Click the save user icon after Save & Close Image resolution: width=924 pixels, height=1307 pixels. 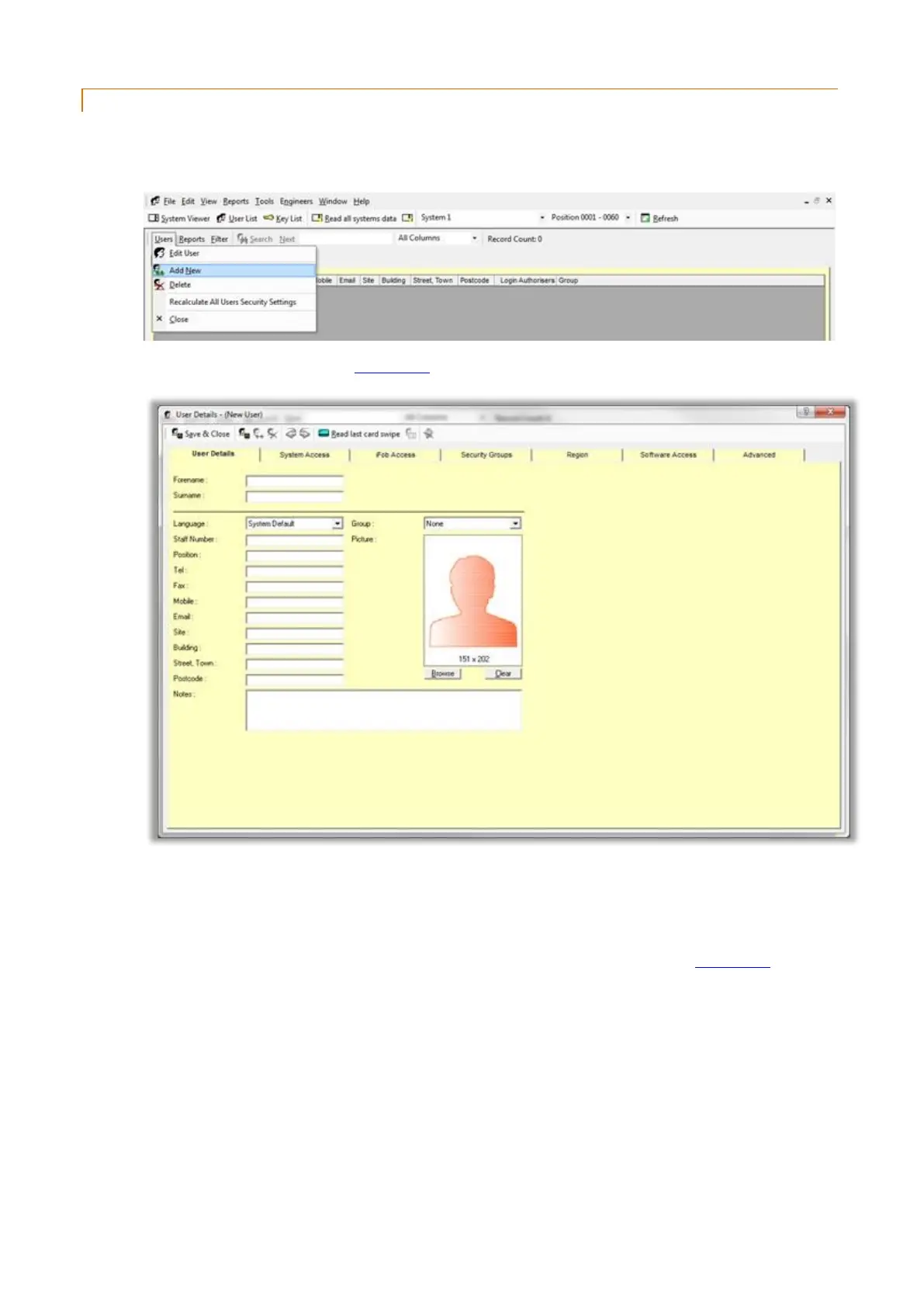tap(244, 434)
